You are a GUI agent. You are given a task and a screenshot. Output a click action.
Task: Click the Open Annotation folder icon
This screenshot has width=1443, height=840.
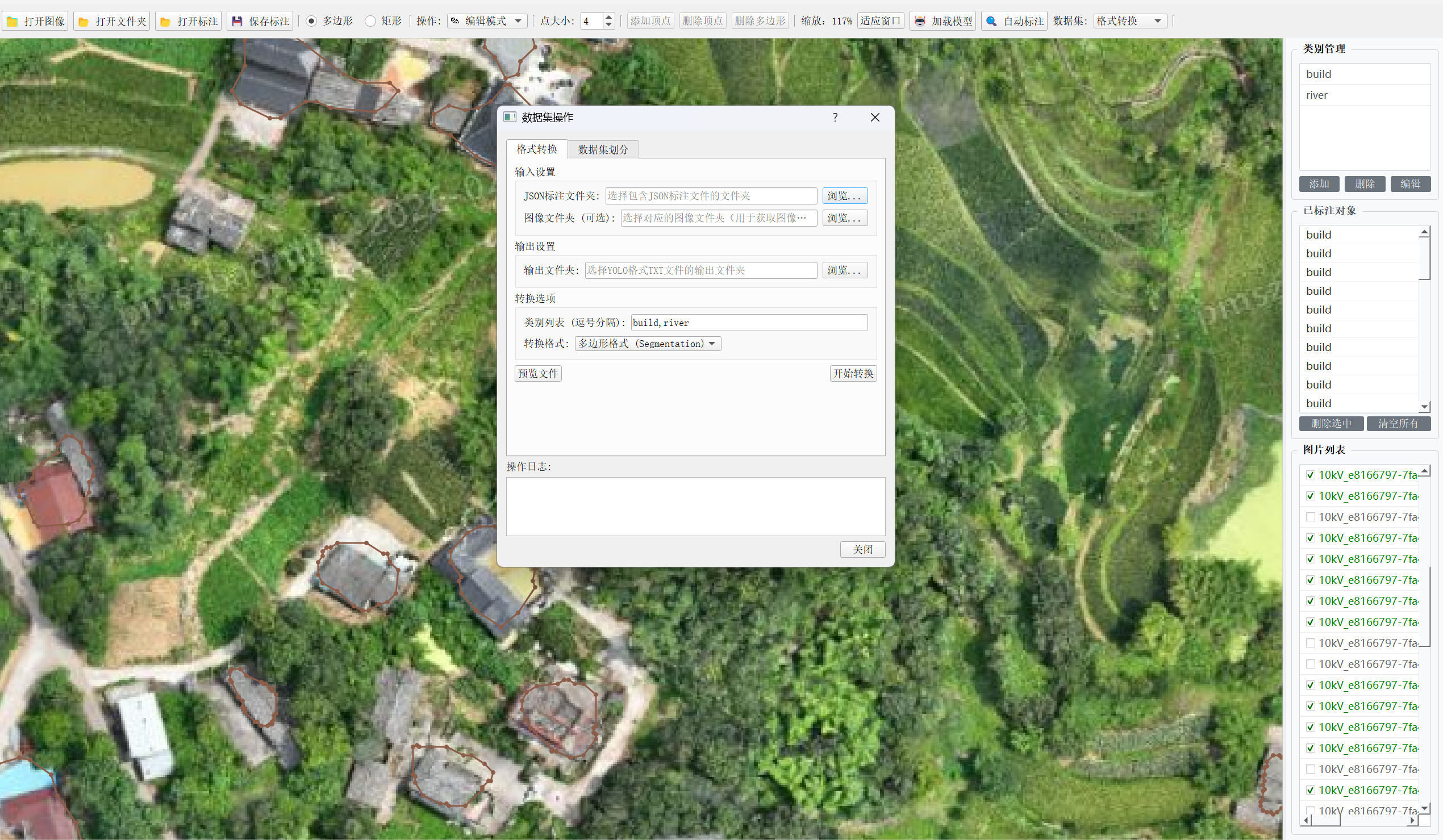[x=165, y=22]
